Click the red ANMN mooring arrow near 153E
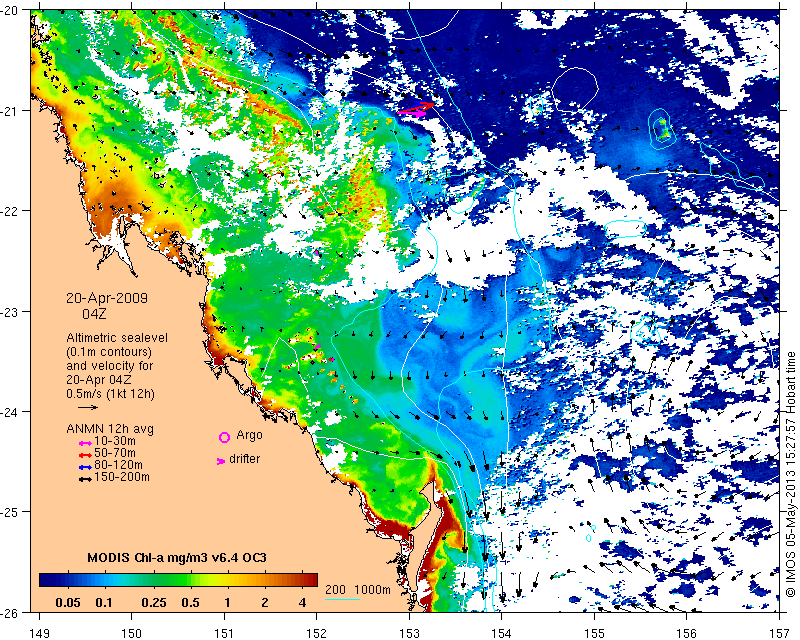Viewport: 800px width, 640px height. (x=416, y=108)
